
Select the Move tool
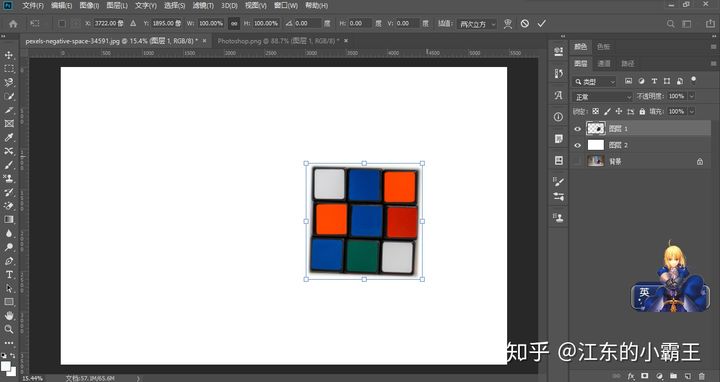9,55
